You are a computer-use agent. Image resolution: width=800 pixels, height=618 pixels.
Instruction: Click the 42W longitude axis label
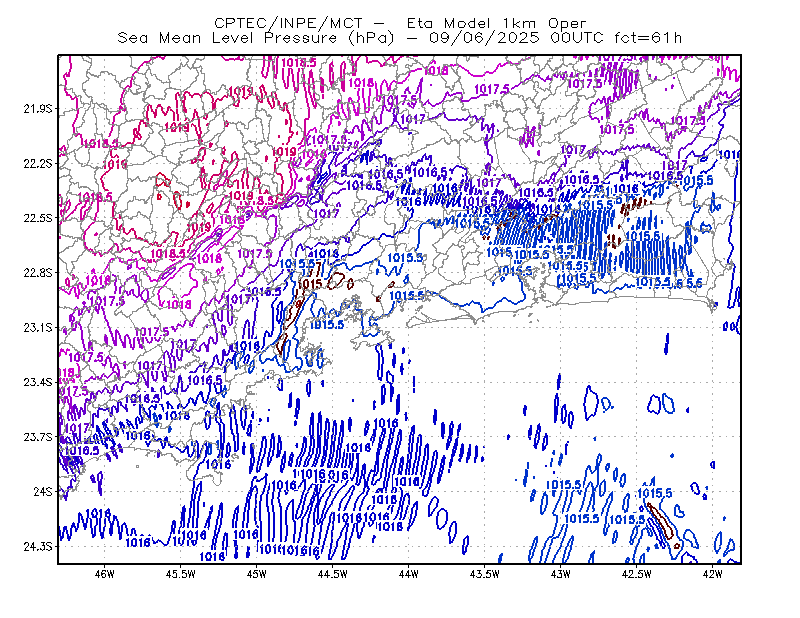pyautogui.click(x=712, y=574)
